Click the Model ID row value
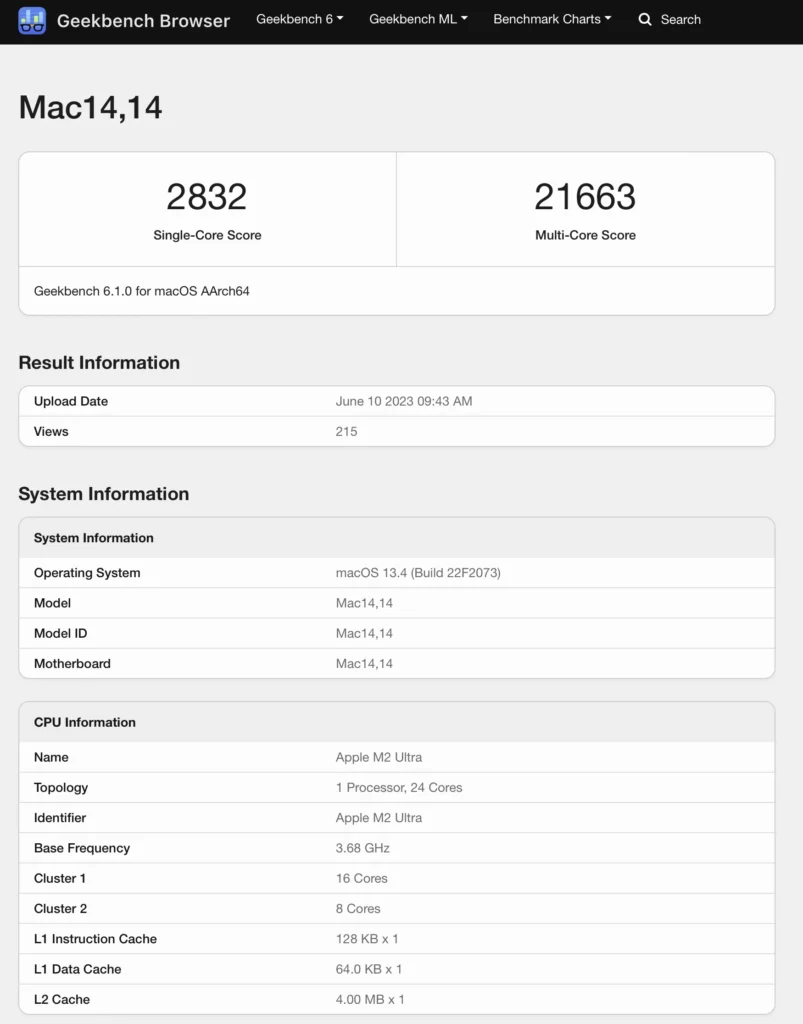This screenshot has width=803, height=1024. [x=364, y=633]
